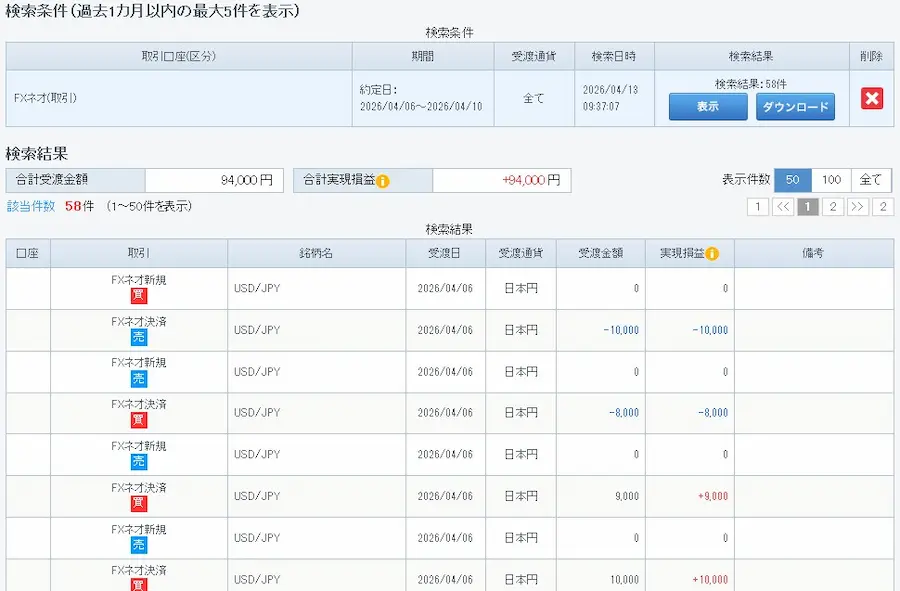
Task: Click the info icon in the 実現損益 column header
Action: coord(710,253)
